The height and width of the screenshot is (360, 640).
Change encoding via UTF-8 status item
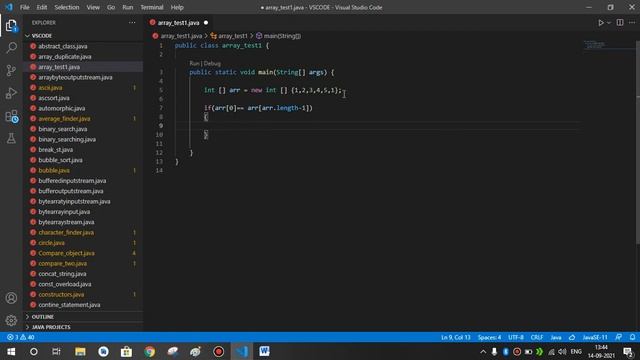[x=516, y=338]
